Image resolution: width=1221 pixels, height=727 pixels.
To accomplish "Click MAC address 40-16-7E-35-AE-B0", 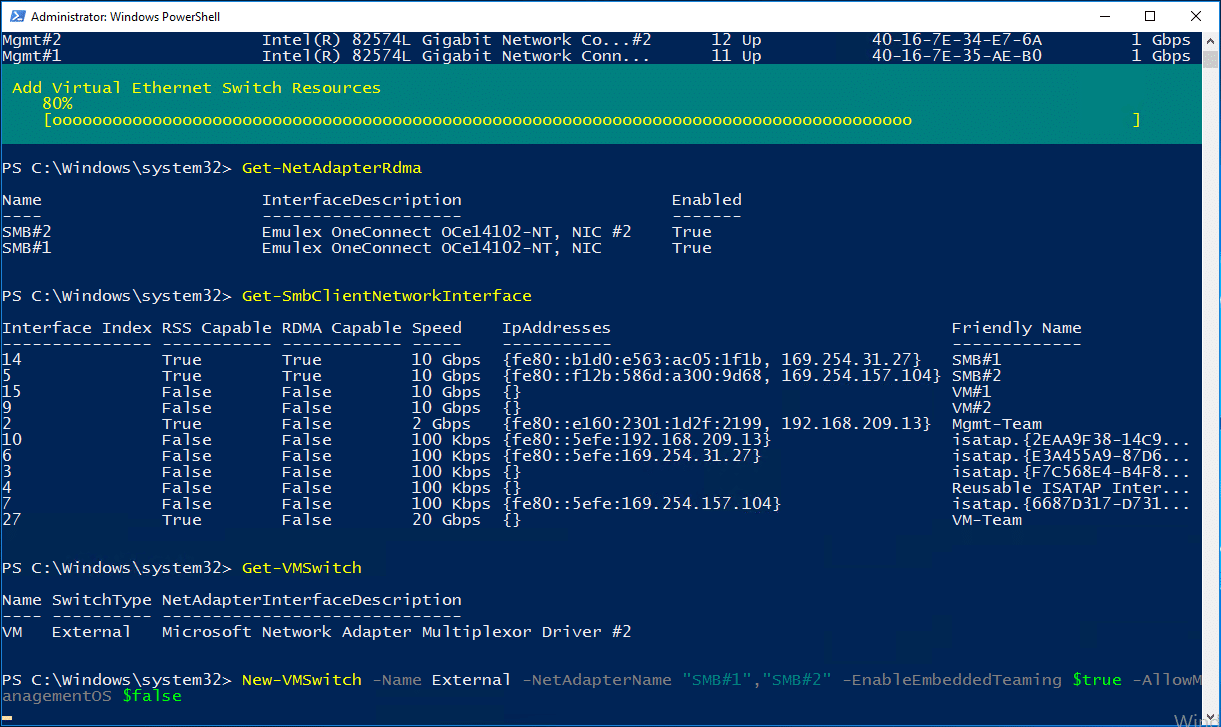I will 957,56.
